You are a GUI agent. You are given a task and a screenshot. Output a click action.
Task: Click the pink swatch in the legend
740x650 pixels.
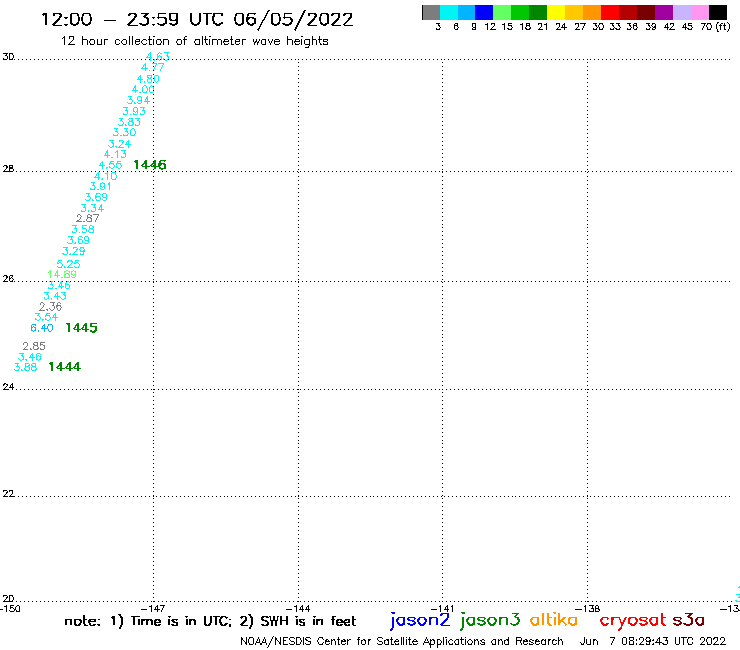coord(700,12)
